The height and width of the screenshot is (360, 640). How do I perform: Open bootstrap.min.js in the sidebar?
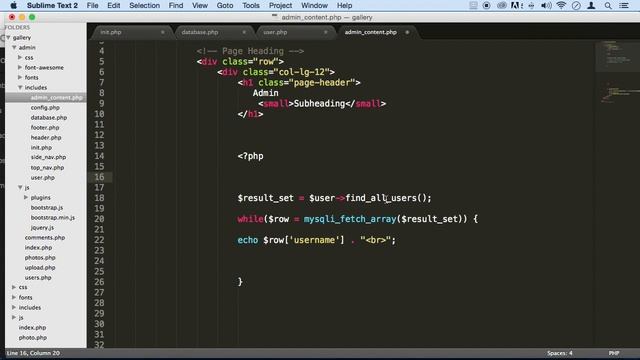click(x=53, y=218)
